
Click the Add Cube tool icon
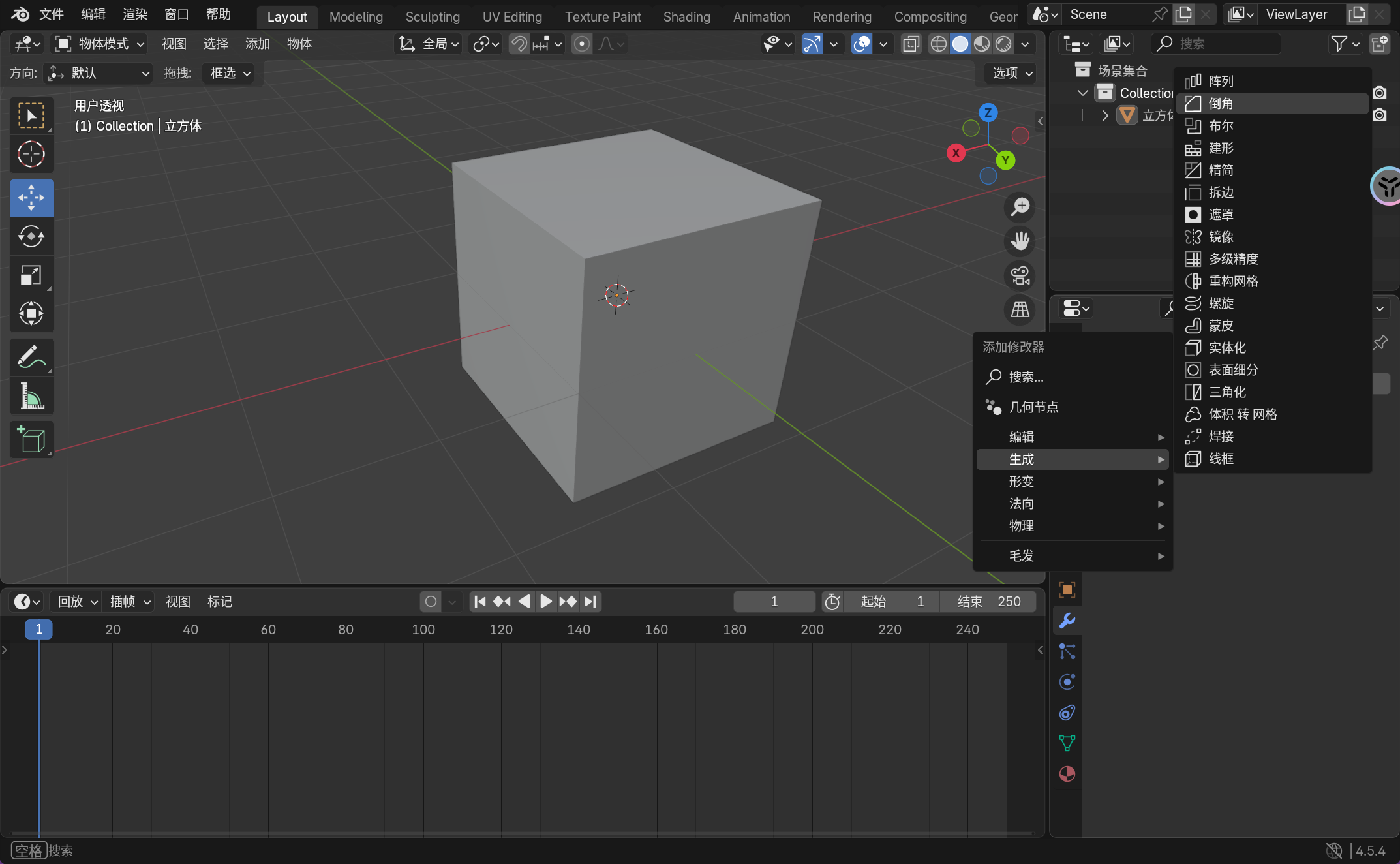coord(31,439)
